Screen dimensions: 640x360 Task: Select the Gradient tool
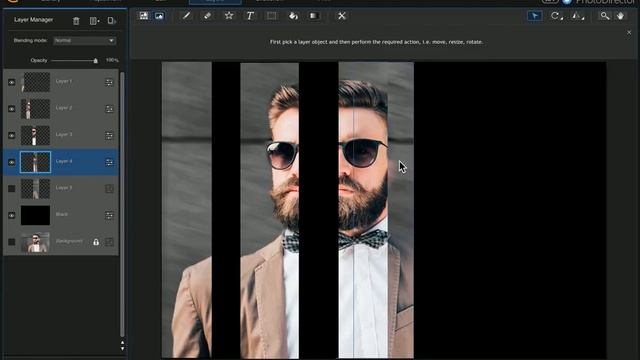(313, 16)
